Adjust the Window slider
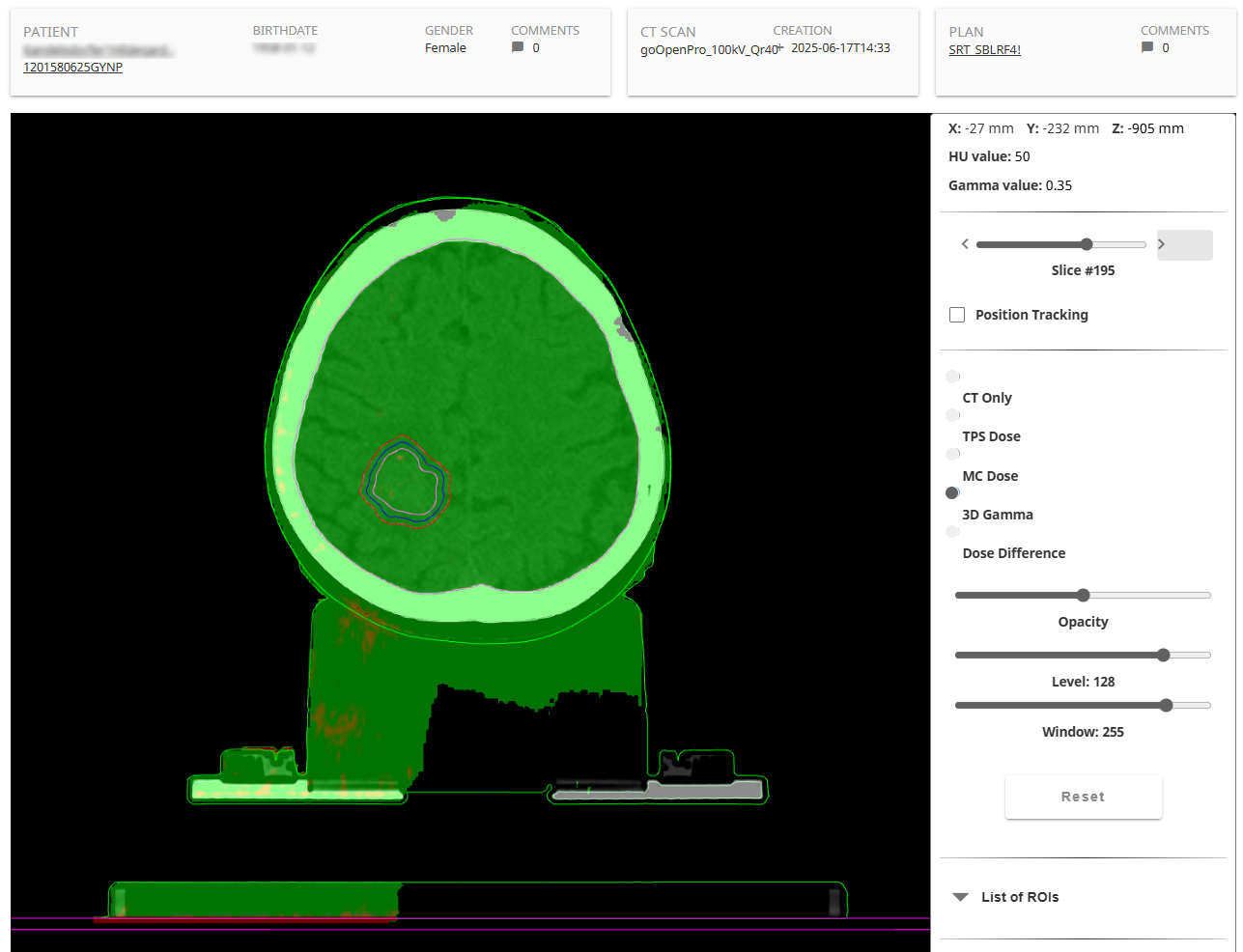The height and width of the screenshot is (952, 1243). point(1083,706)
